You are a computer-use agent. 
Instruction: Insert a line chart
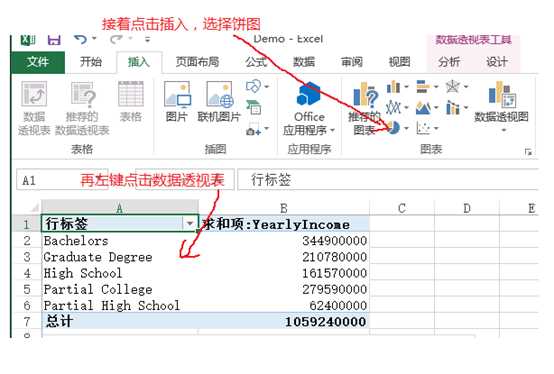tap(393, 107)
